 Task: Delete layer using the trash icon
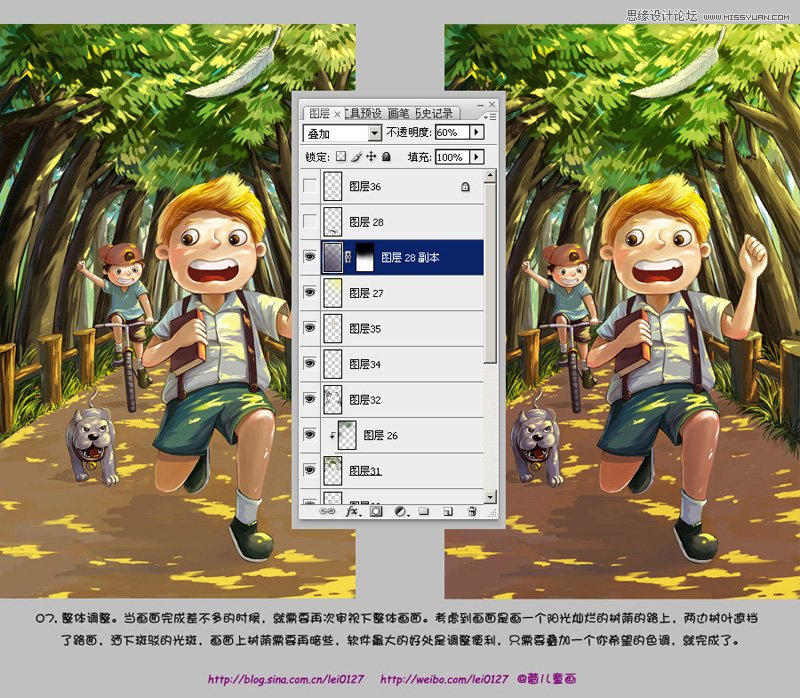click(x=471, y=511)
